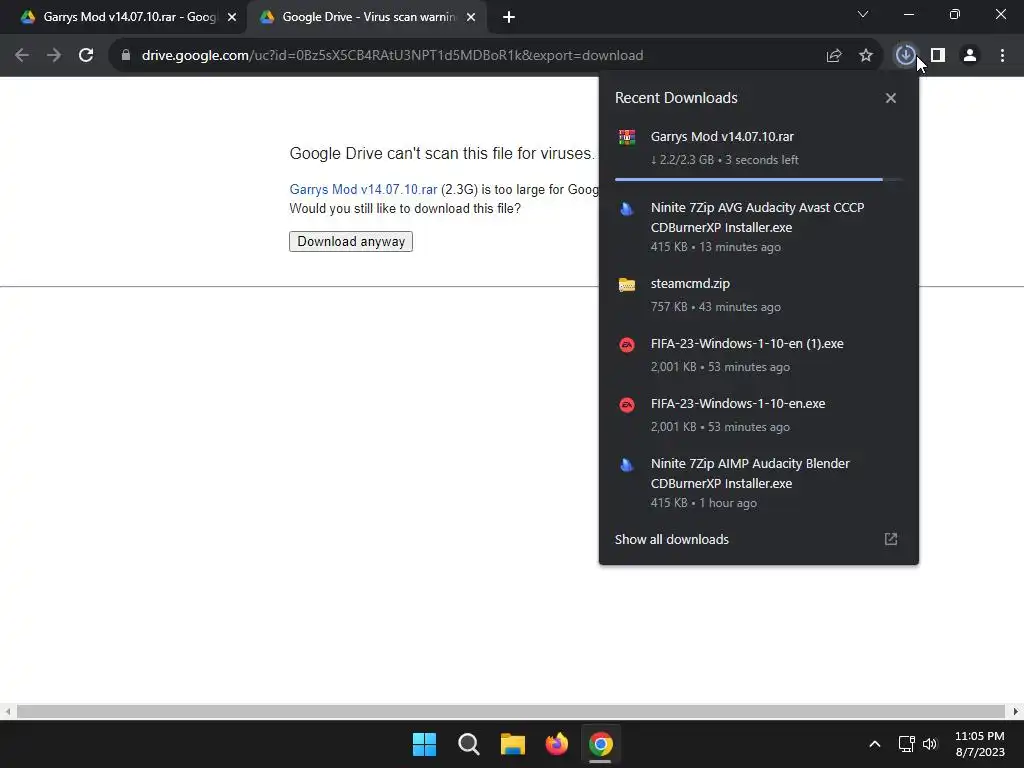Click the Chrome downloads toolbar icon
1024x768 pixels.
point(905,56)
